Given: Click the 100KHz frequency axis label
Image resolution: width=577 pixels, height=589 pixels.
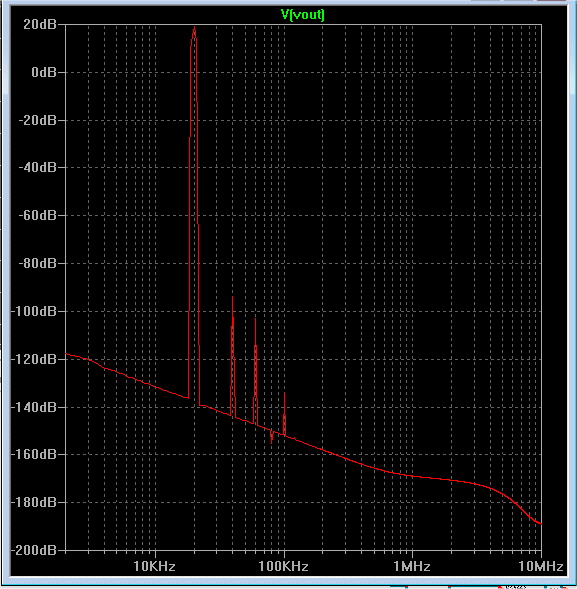Looking at the screenshot, I should [x=284, y=566].
